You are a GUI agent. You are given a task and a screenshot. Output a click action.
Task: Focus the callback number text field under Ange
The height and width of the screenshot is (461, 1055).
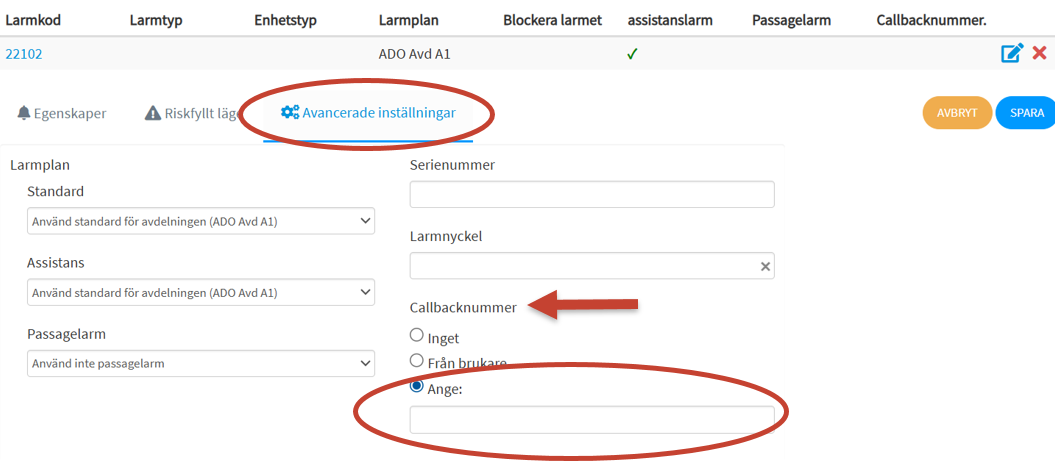click(x=592, y=419)
